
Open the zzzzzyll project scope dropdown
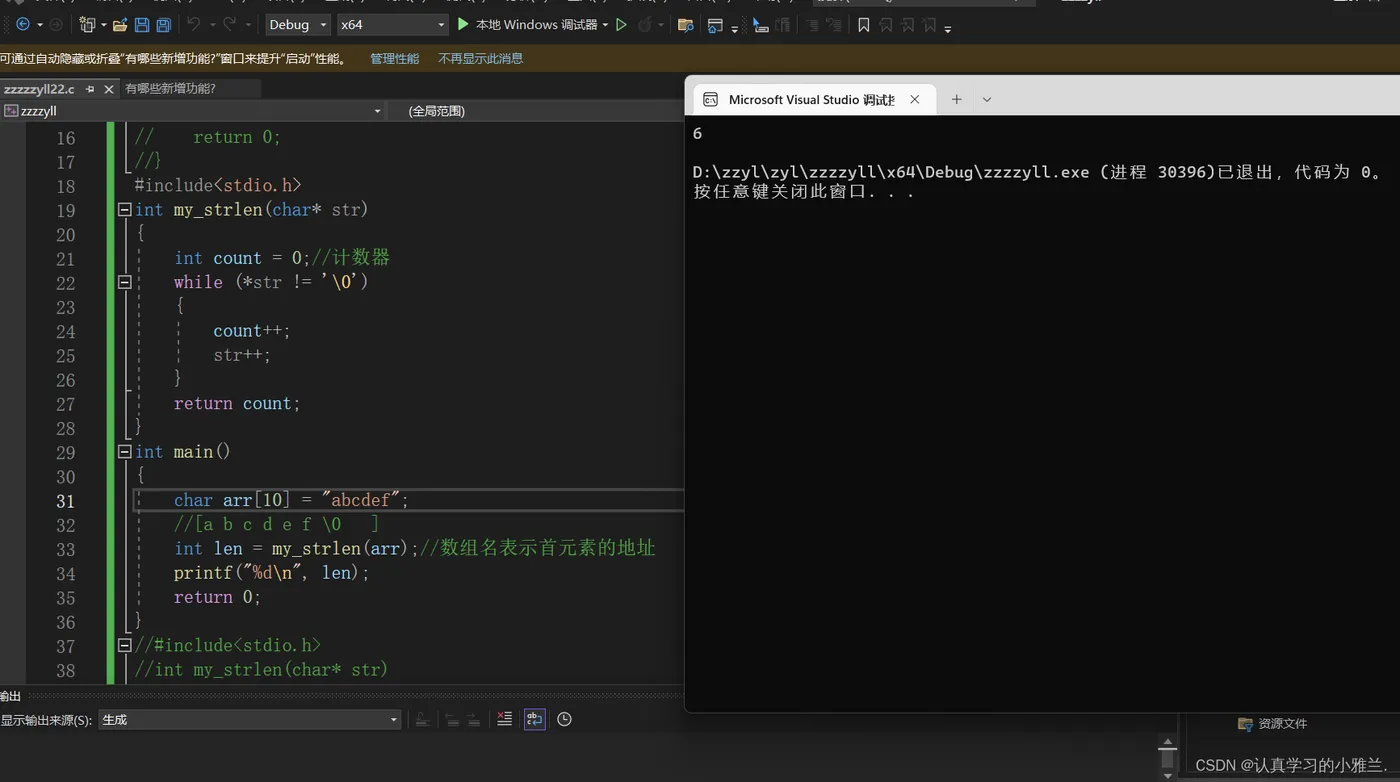point(192,111)
